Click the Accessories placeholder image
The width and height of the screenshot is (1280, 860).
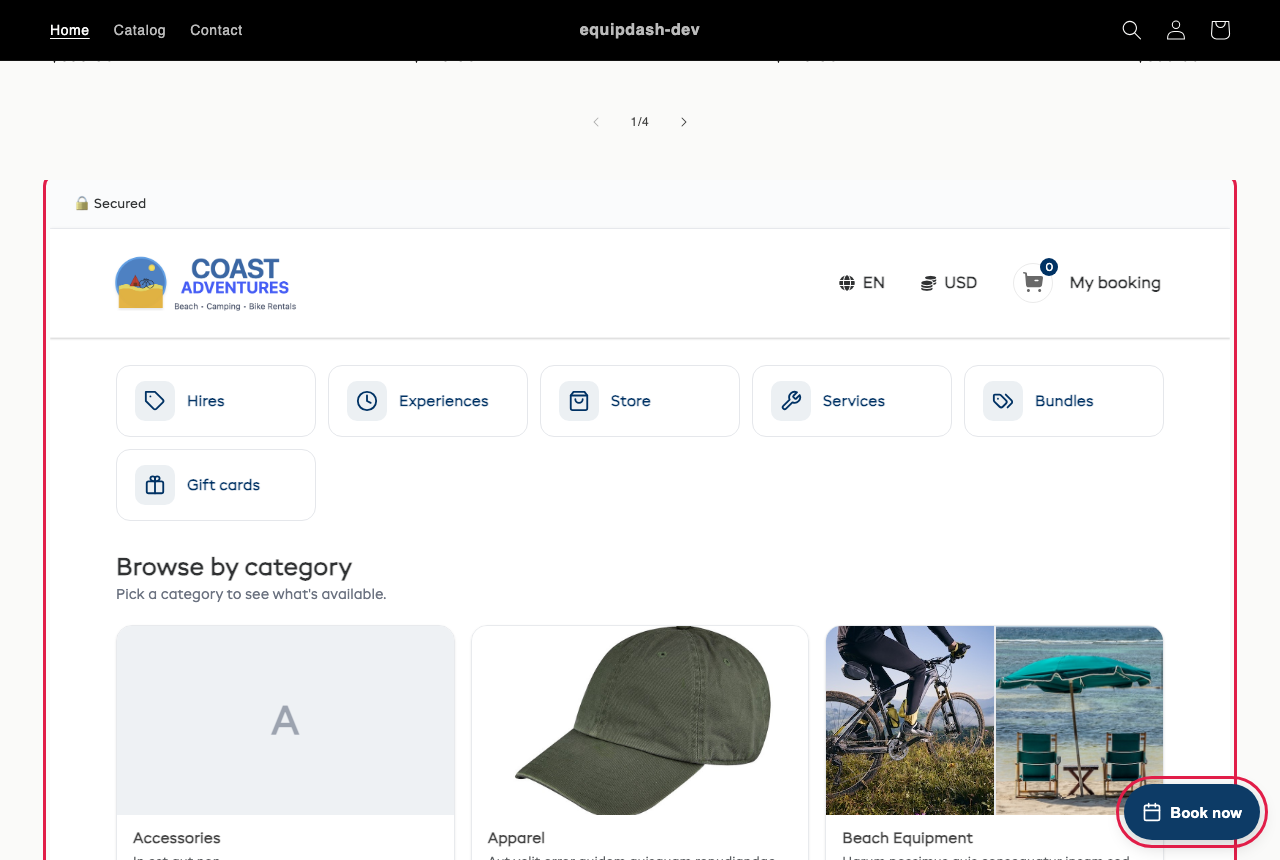285,720
